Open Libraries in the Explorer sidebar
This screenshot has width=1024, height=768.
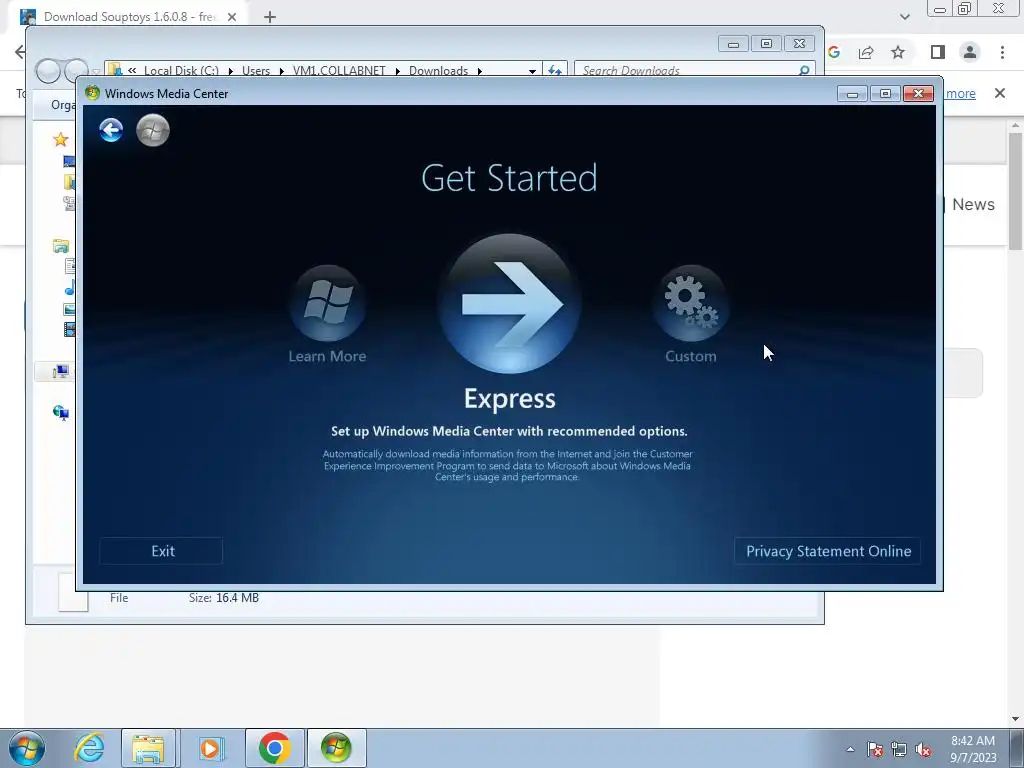click(x=61, y=246)
